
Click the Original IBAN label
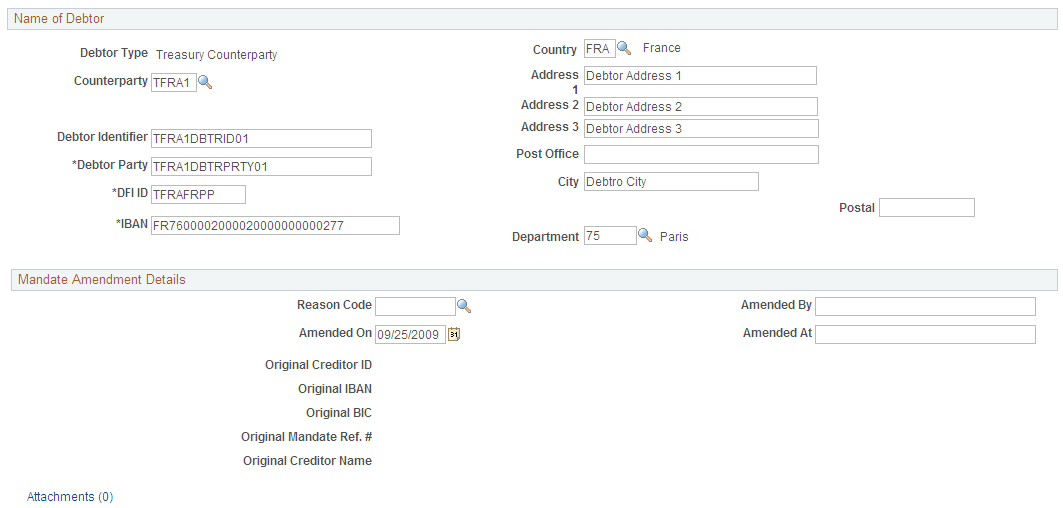pyautogui.click(x=335, y=389)
